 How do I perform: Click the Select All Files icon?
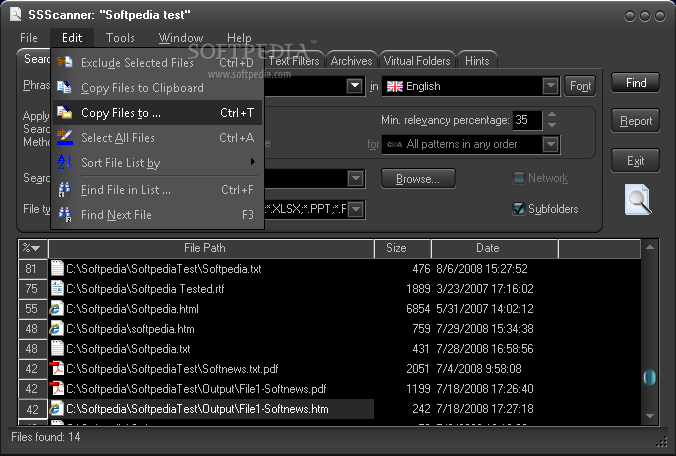click(65, 137)
